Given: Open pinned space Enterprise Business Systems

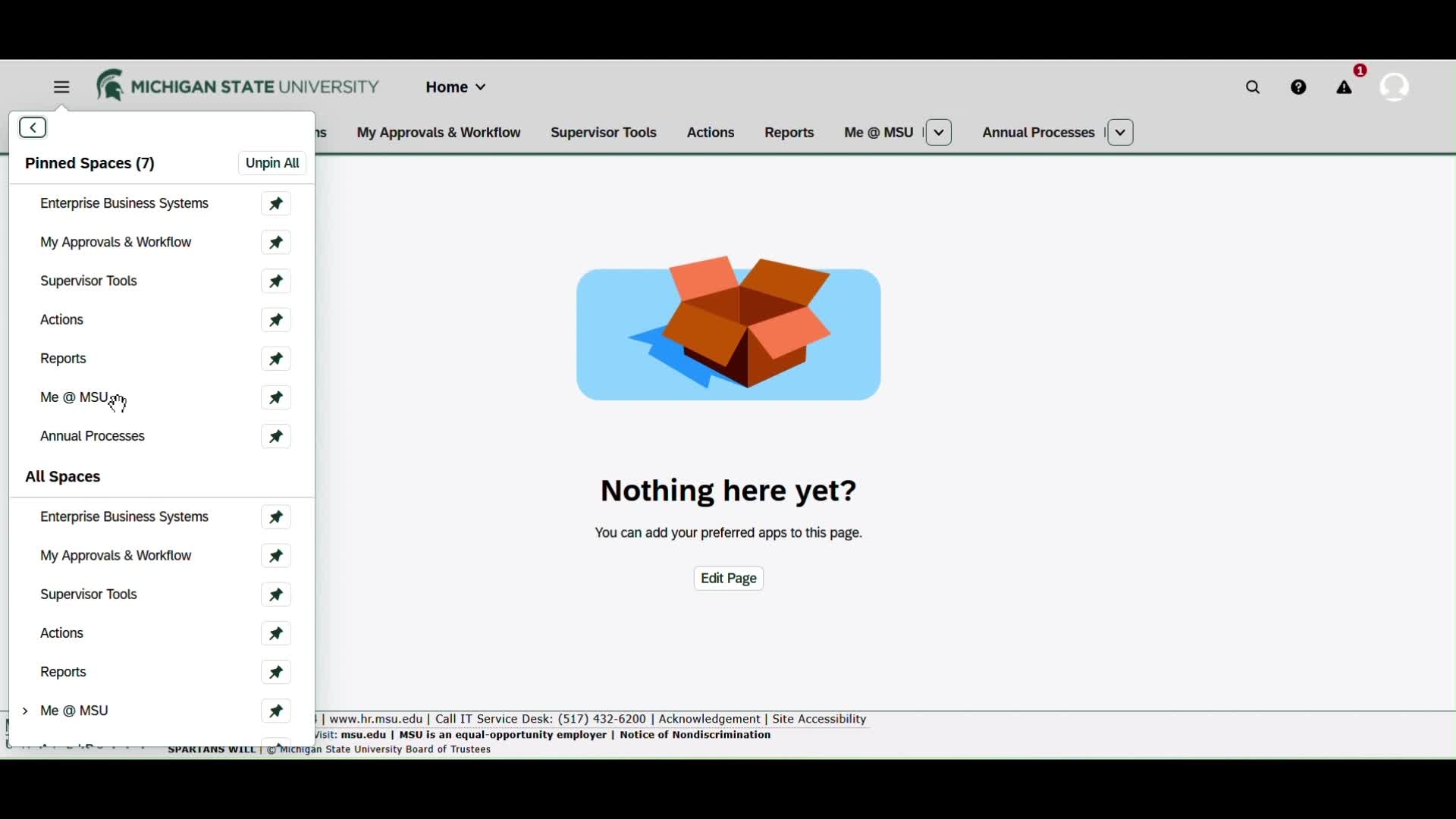Looking at the screenshot, I should pos(124,205).
